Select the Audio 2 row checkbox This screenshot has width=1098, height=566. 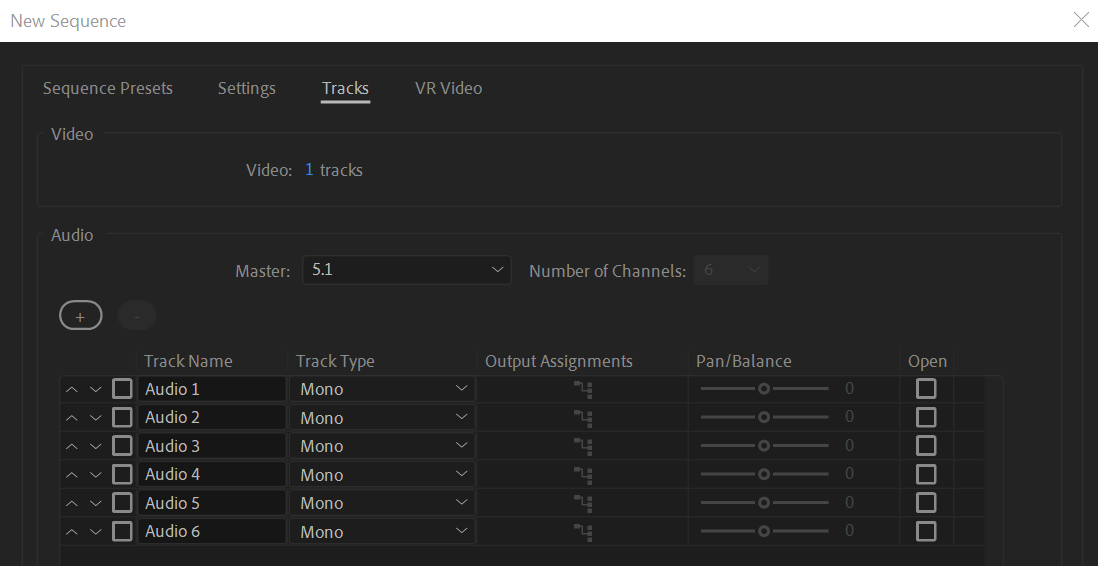tap(122, 417)
